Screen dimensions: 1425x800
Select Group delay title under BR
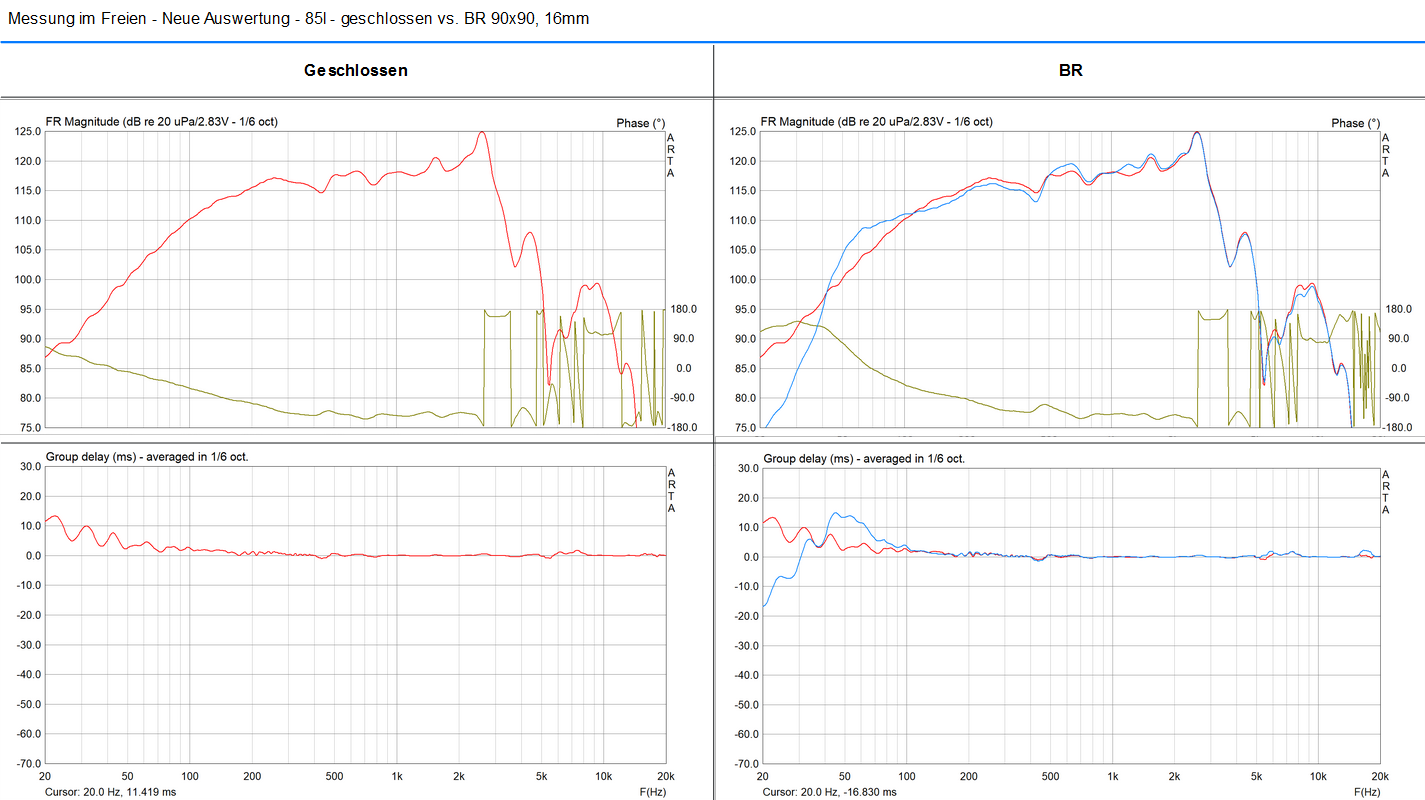[x=864, y=458]
